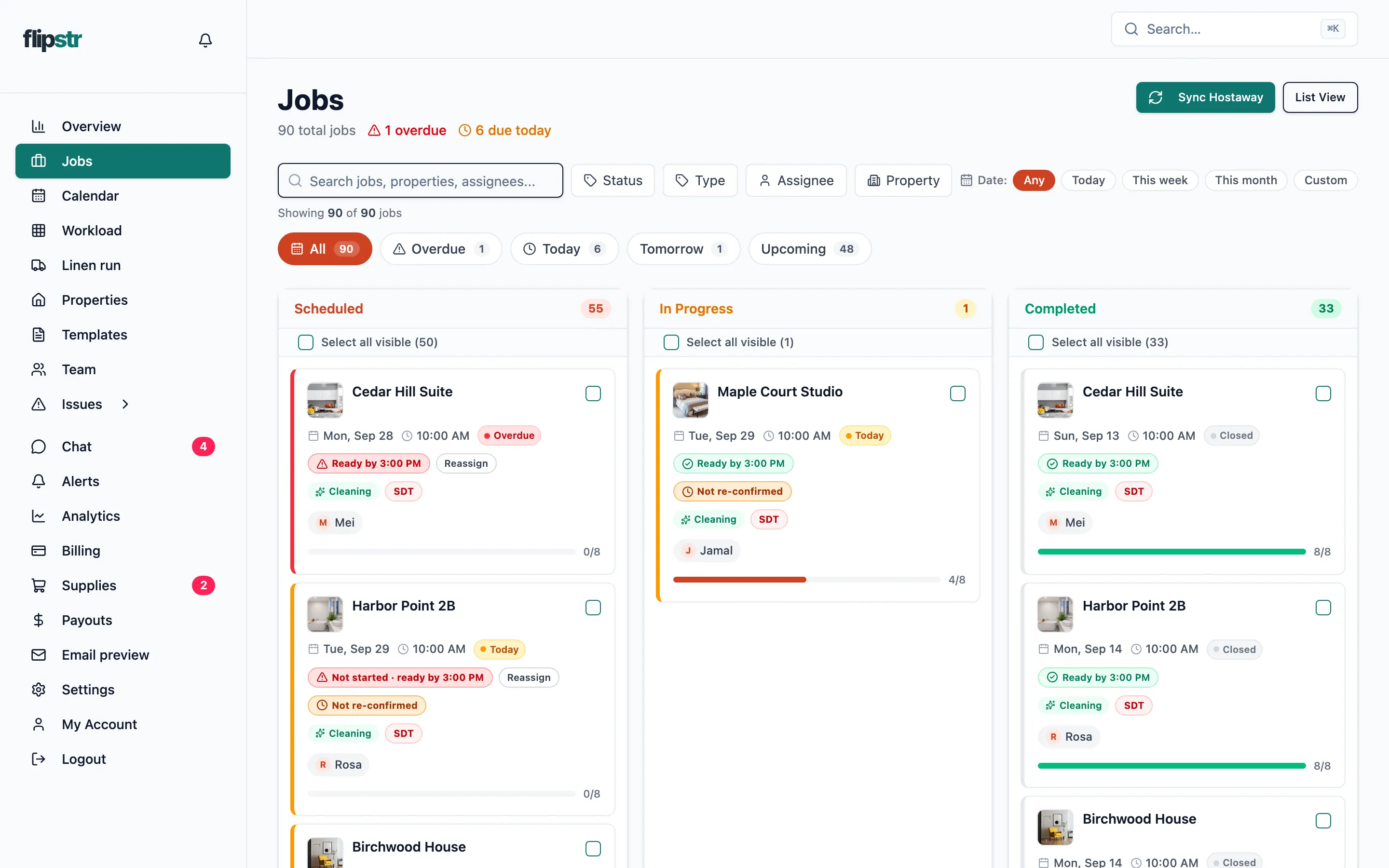Image resolution: width=1389 pixels, height=868 pixels.
Task: Click the Properties house icon
Action: [x=39, y=299]
